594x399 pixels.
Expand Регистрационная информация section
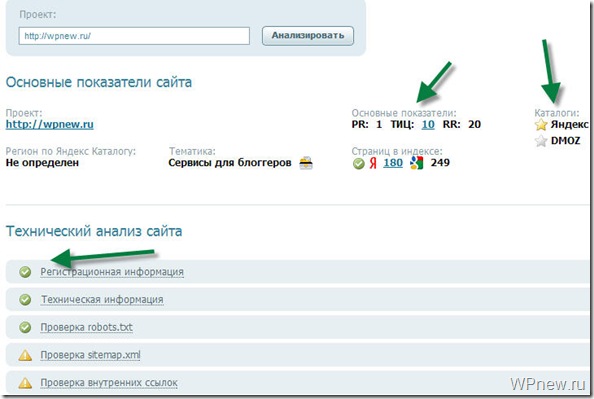(112, 272)
